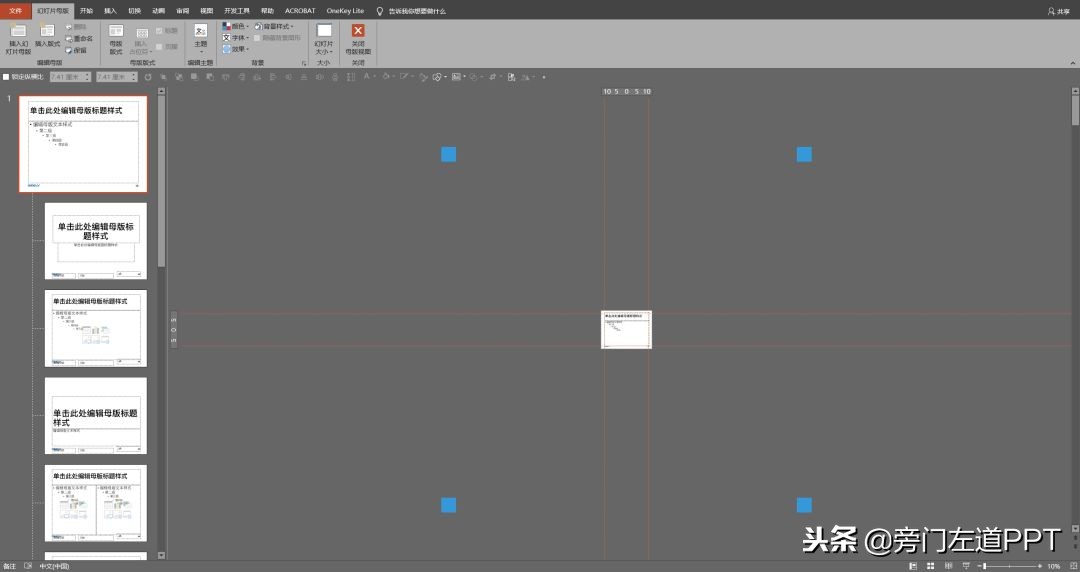This screenshot has width=1080, height=572.
Task: Click the slide in the editing canvas
Action: pyautogui.click(x=626, y=329)
